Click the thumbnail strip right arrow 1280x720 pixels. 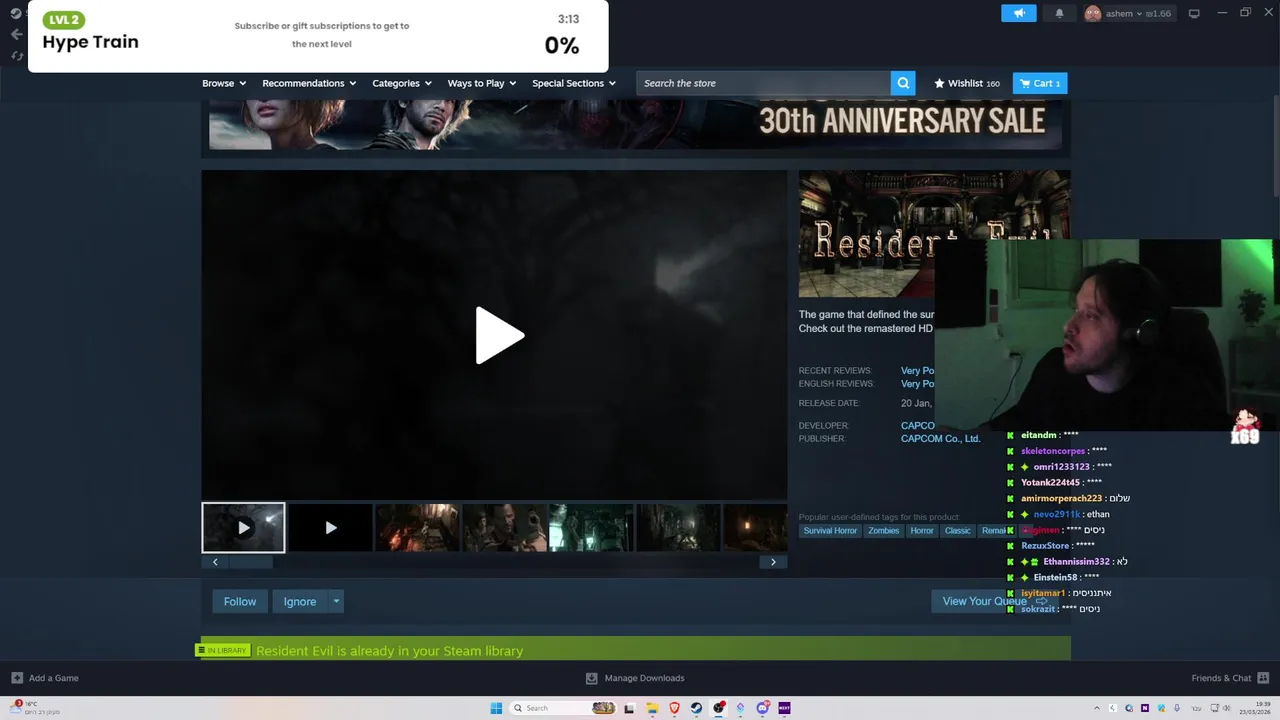(x=773, y=562)
